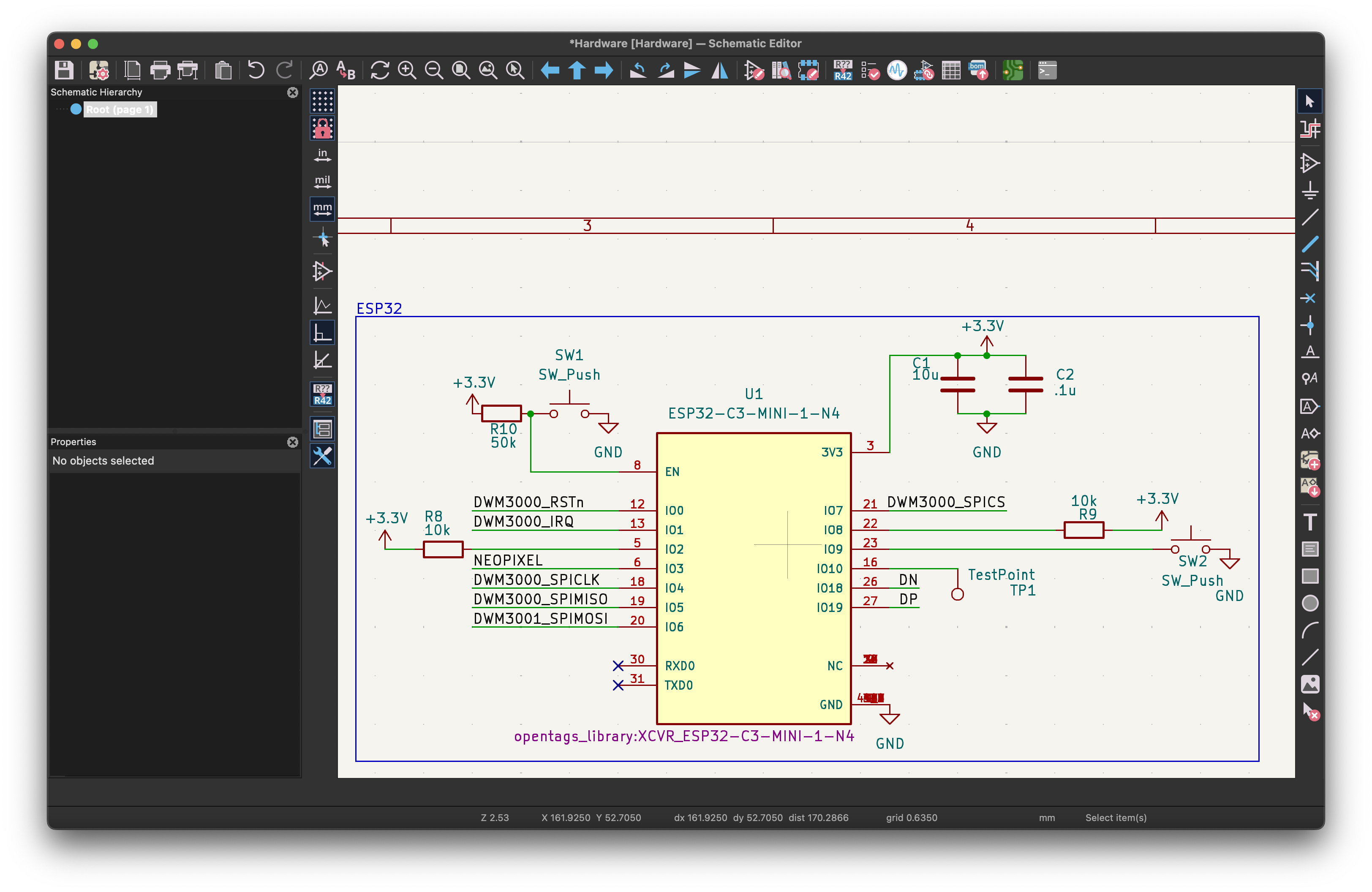Screen dimensions: 1372x892
Task: Zoom out of the canvas
Action: pos(434,70)
